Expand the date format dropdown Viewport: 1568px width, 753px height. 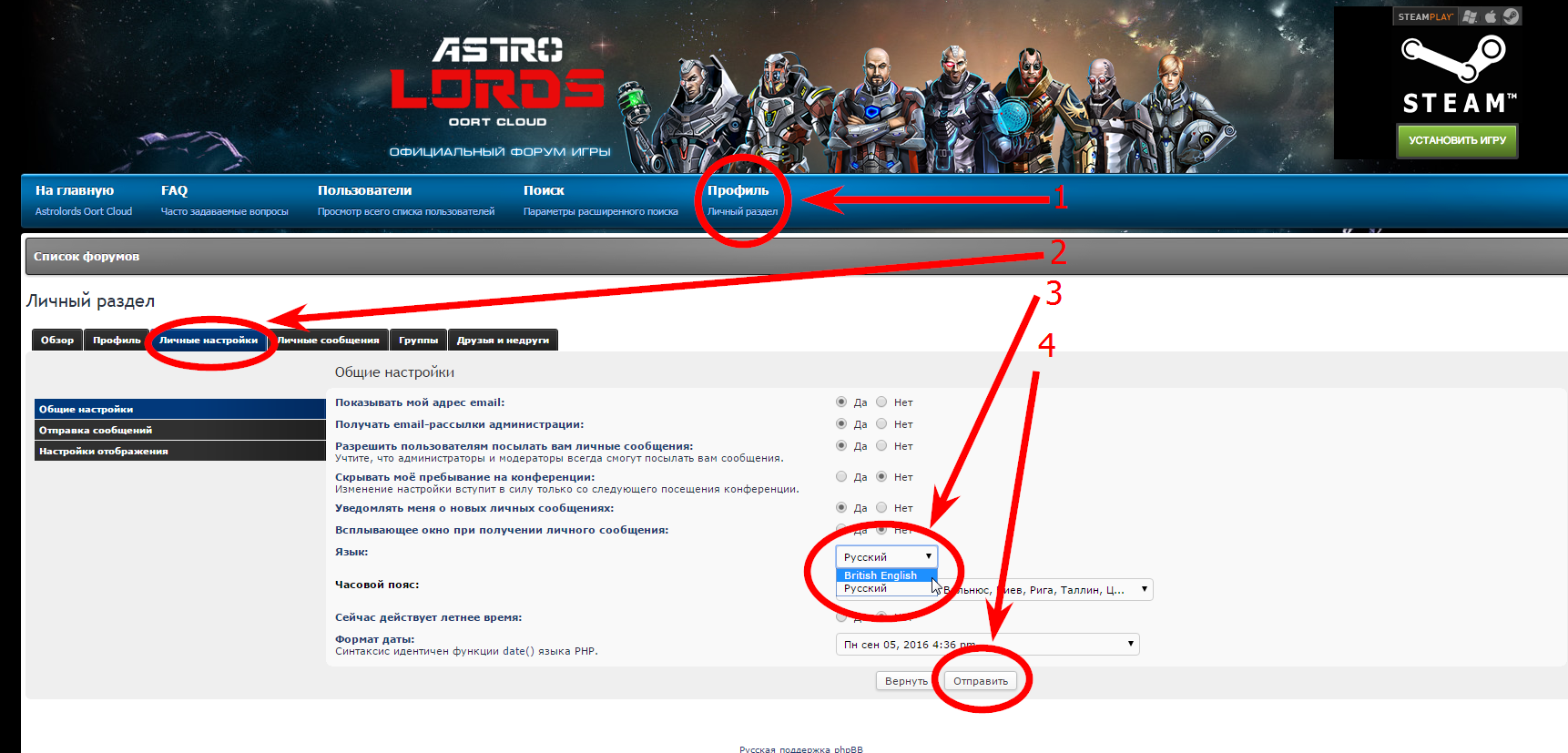tap(987, 645)
